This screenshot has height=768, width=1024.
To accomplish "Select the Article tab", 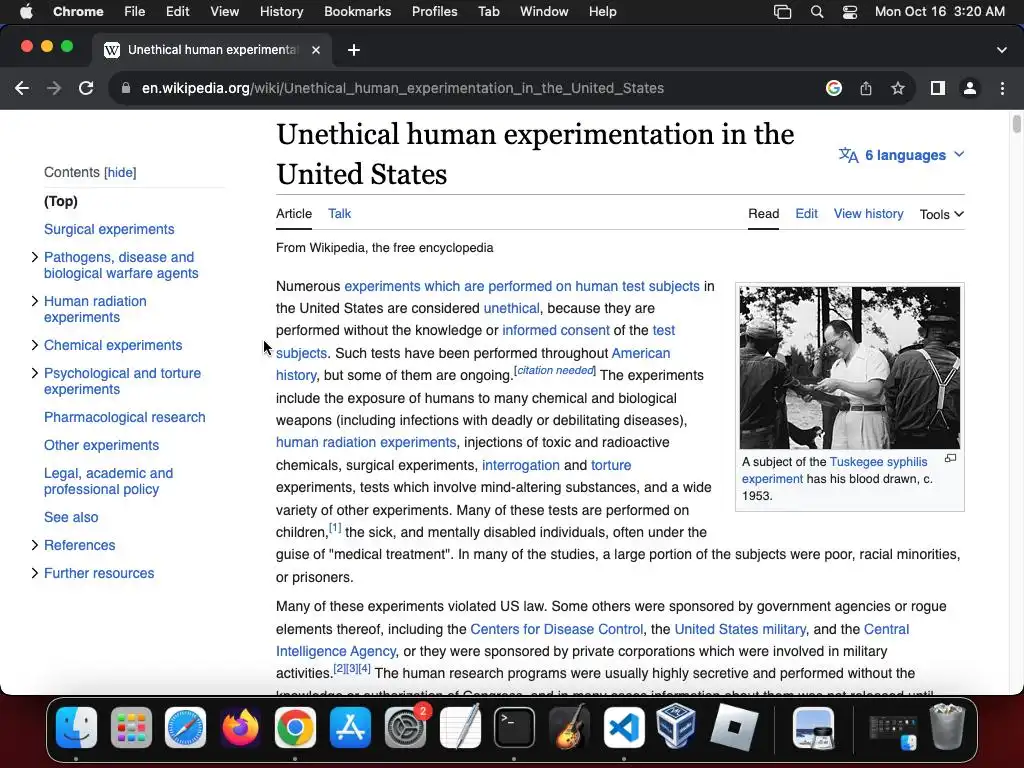I will tap(294, 214).
